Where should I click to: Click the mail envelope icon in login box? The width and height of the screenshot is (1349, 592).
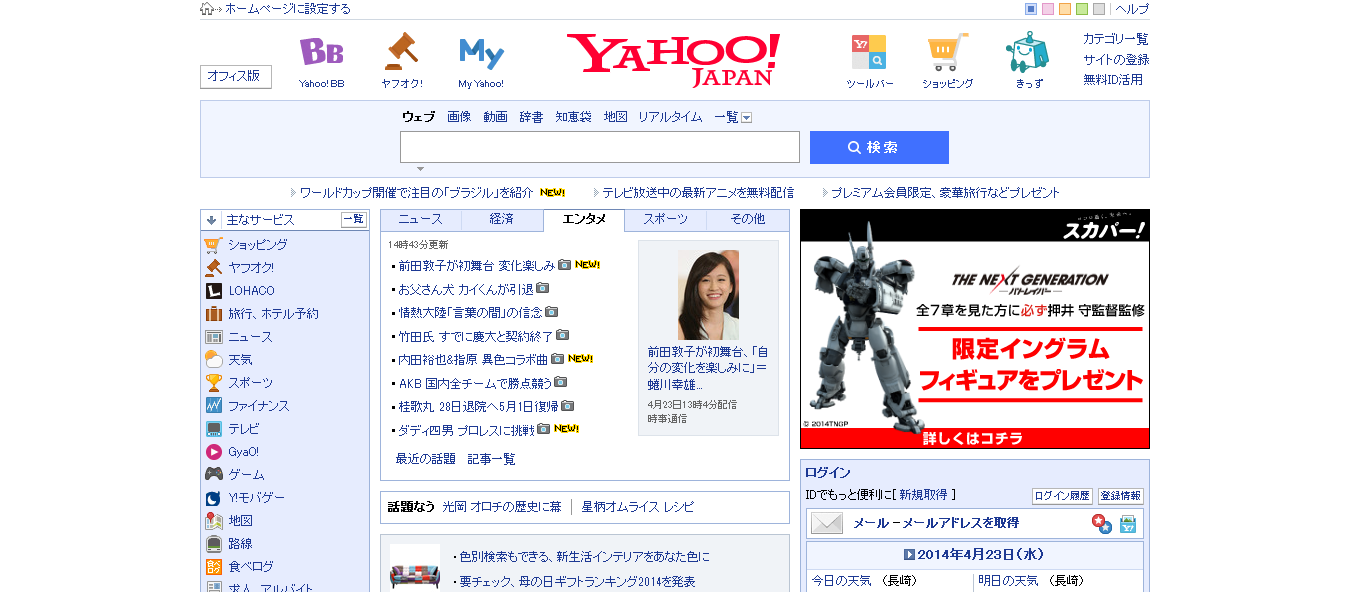[x=827, y=523]
